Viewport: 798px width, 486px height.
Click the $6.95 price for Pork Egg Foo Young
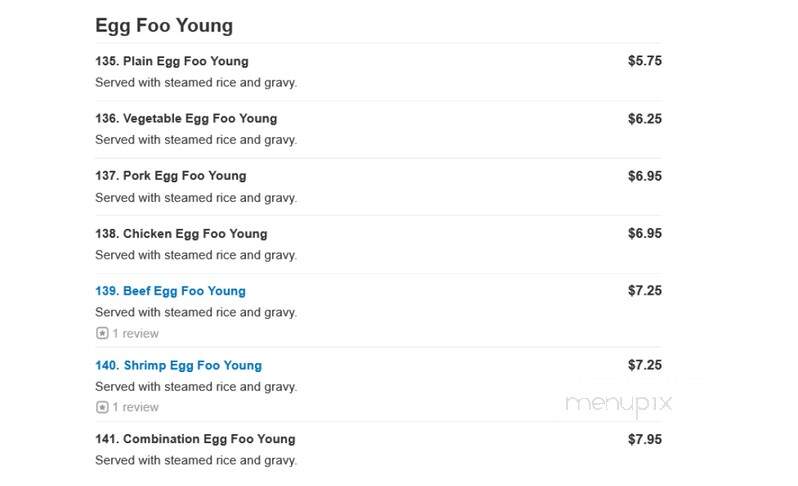(x=645, y=177)
